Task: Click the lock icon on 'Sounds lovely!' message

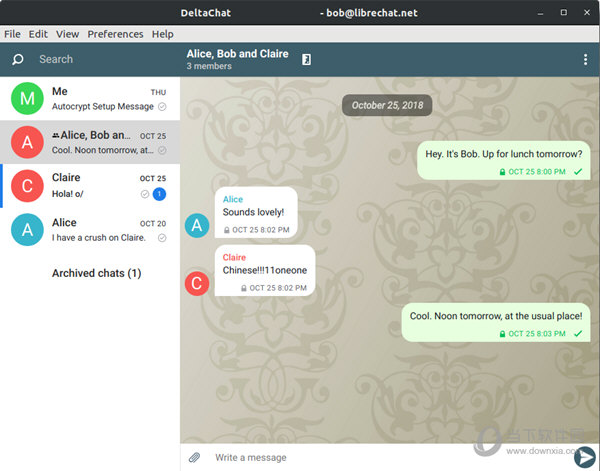Action: click(x=227, y=230)
